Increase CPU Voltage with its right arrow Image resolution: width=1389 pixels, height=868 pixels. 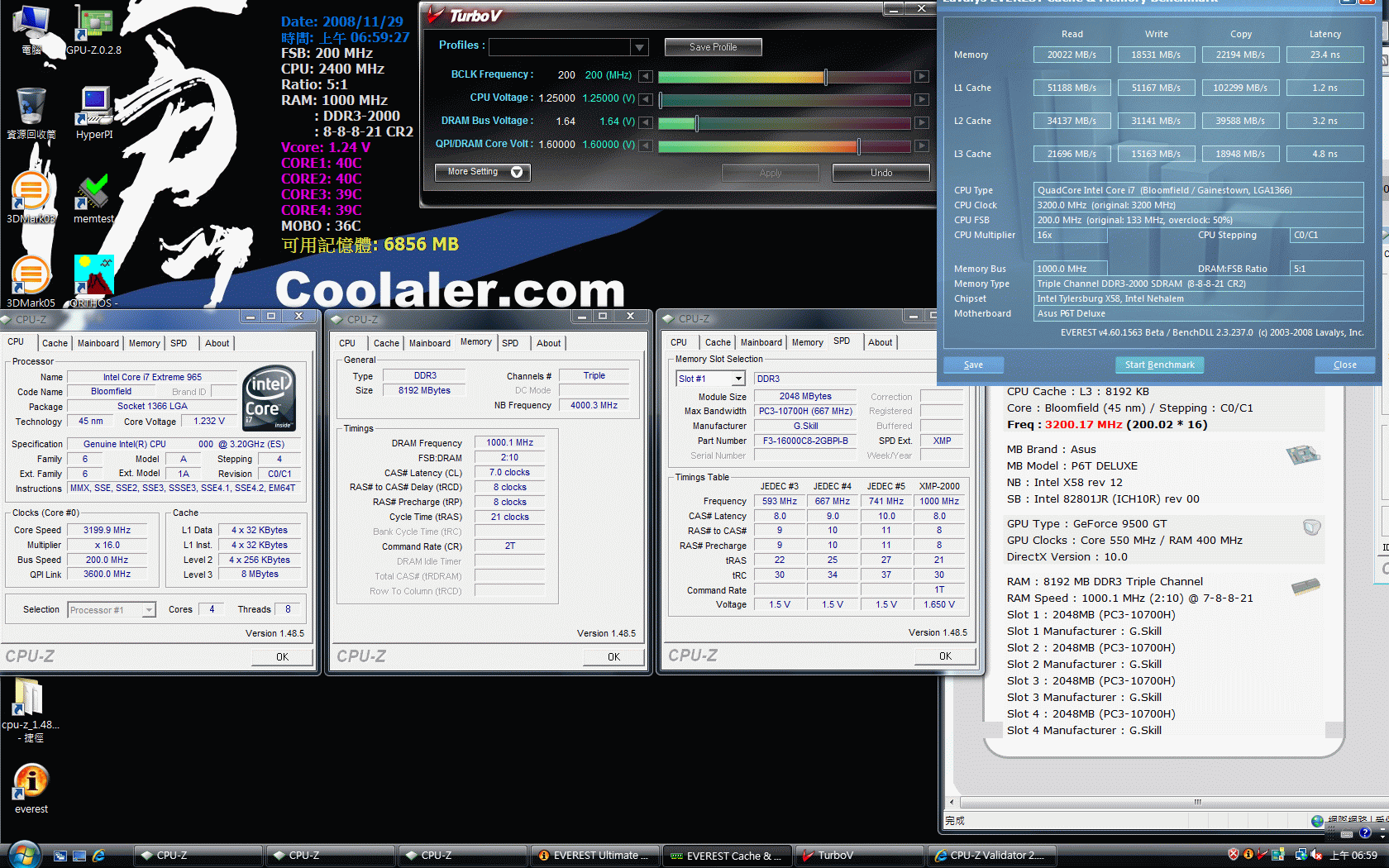922,99
